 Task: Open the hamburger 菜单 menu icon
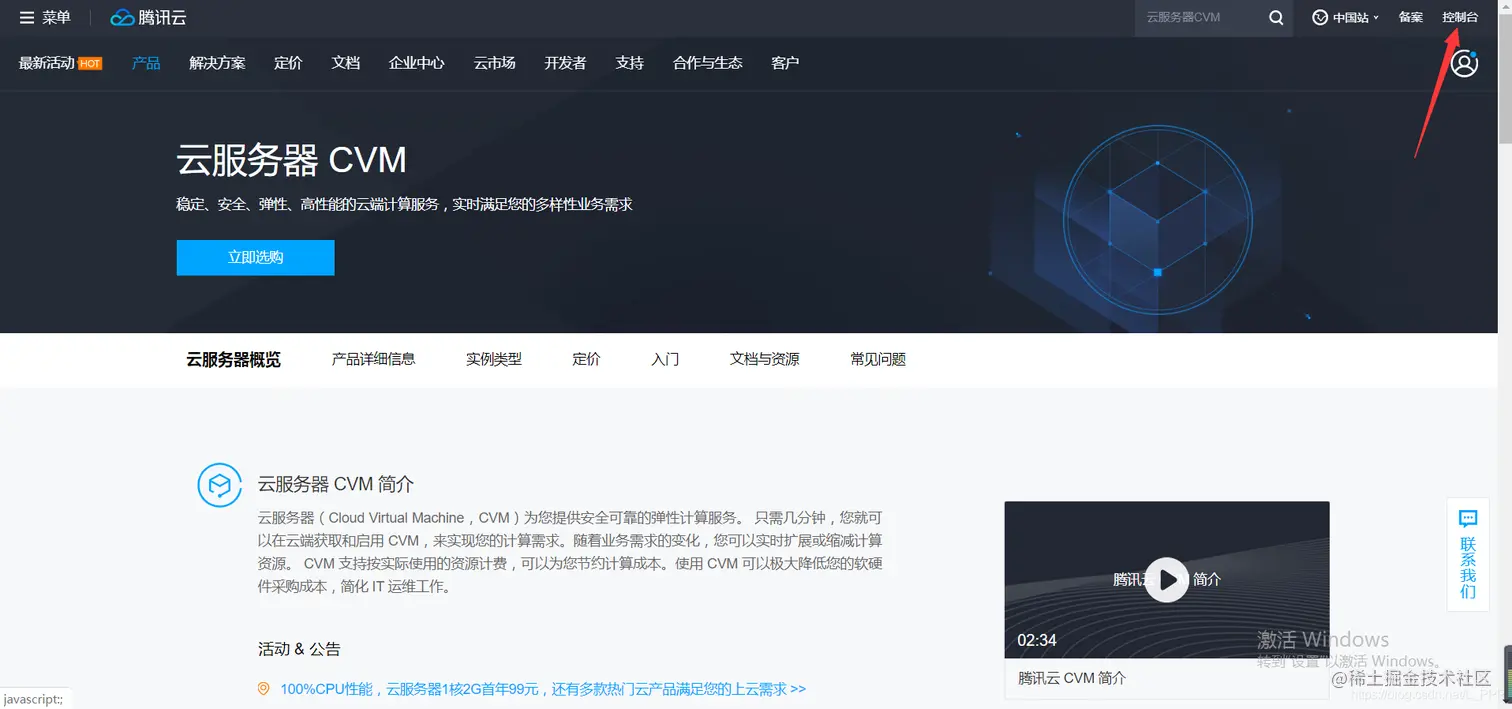[x=27, y=18]
